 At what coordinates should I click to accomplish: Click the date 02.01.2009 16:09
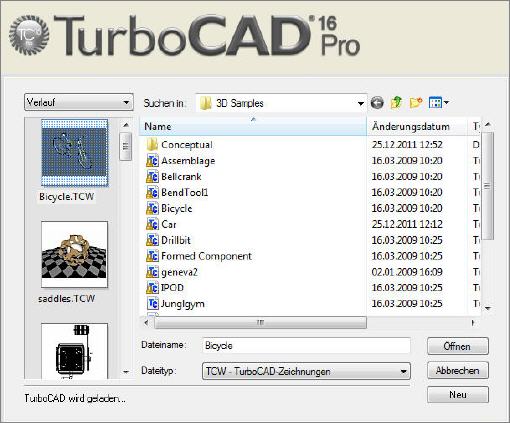(x=407, y=272)
